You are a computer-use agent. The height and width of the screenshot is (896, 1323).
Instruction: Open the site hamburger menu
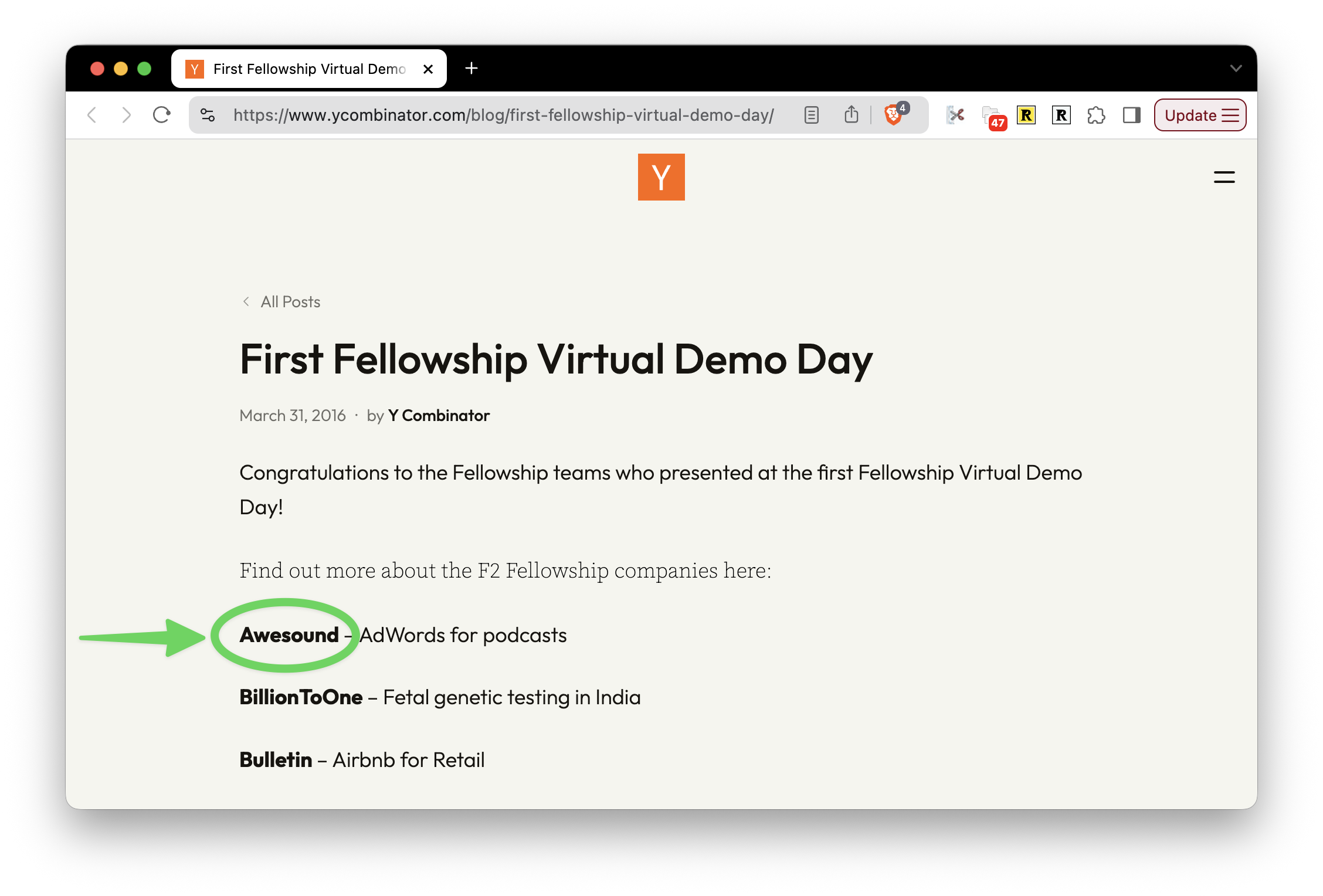1224,177
